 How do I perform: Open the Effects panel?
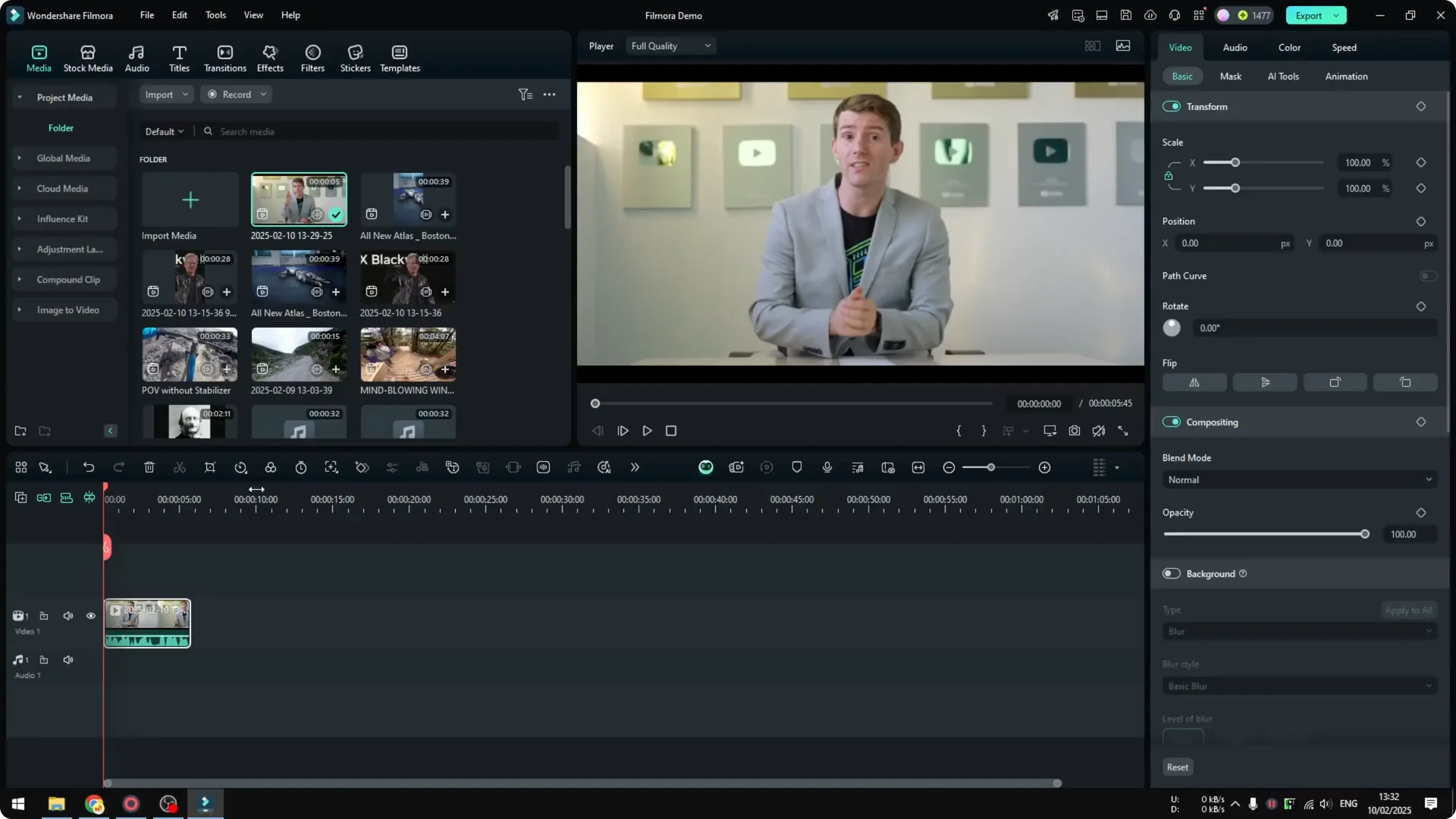tap(270, 57)
